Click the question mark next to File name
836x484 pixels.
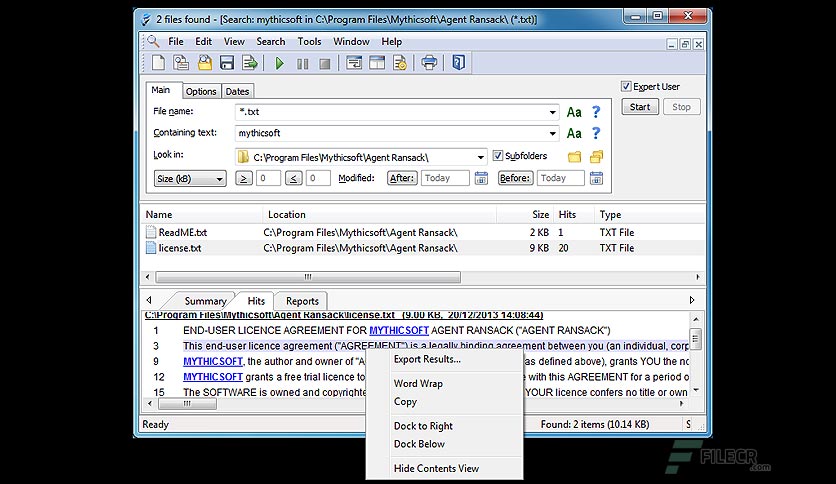click(x=596, y=112)
